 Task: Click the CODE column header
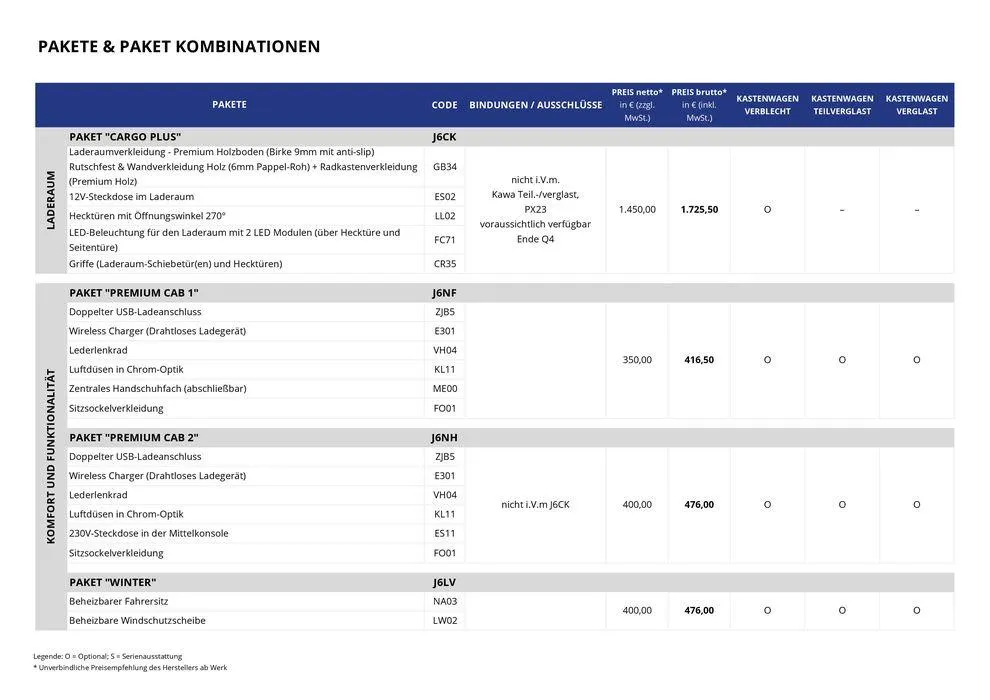coord(444,105)
